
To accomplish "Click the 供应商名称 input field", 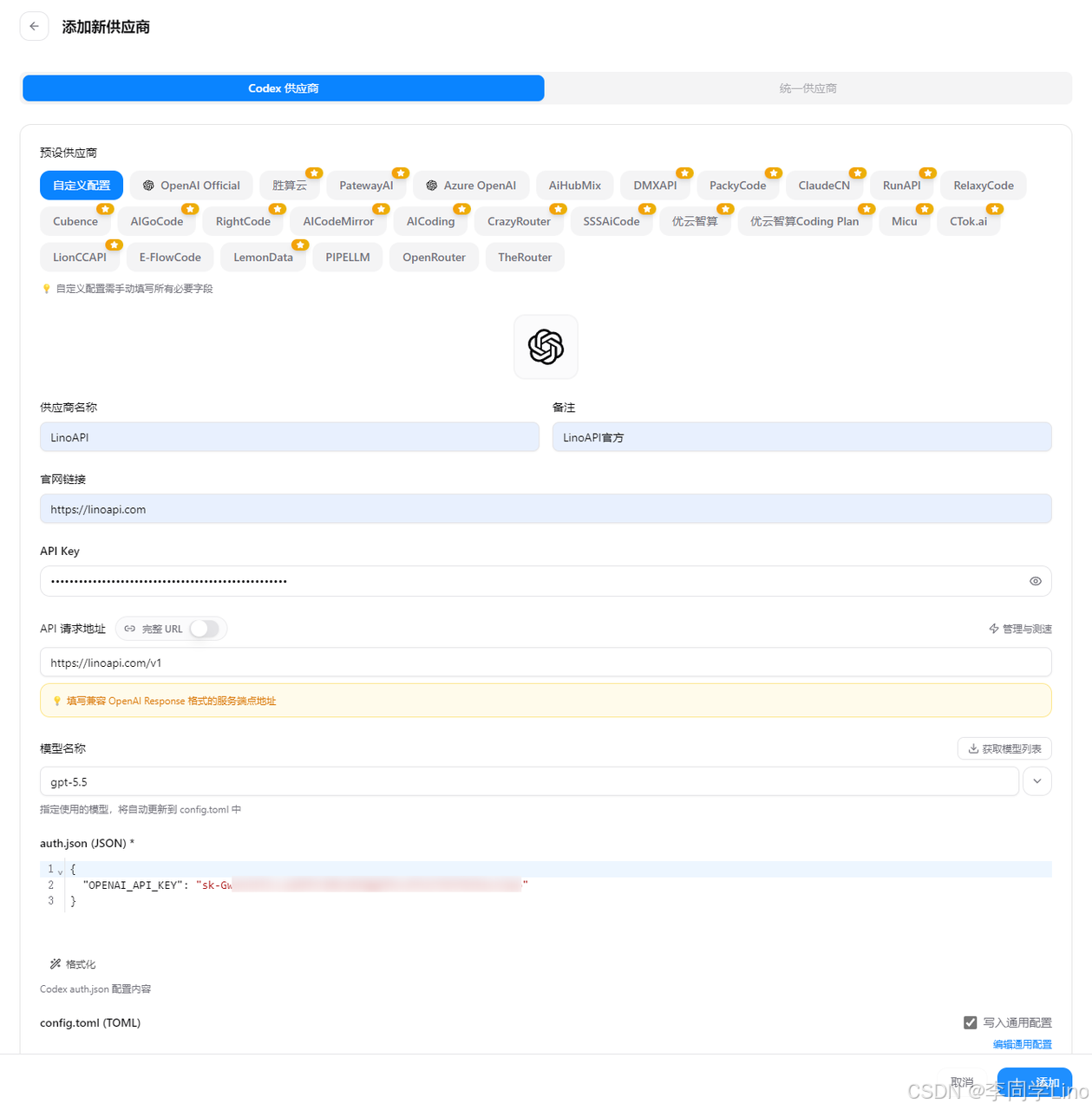I will coord(290,437).
